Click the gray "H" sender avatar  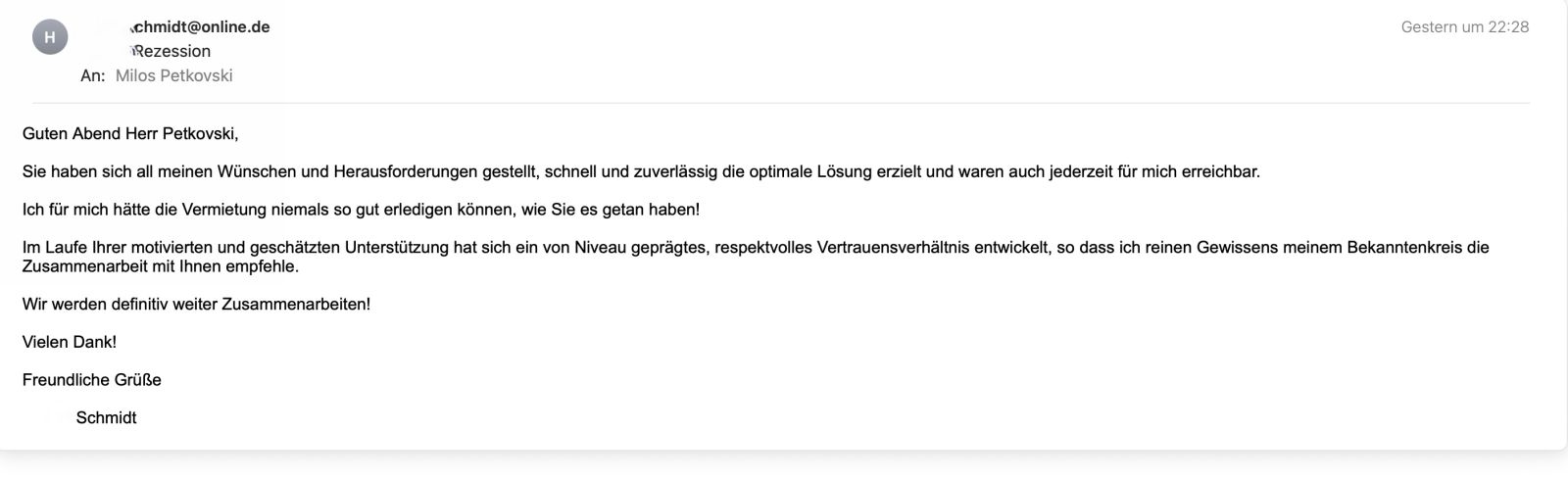pyautogui.click(x=50, y=38)
